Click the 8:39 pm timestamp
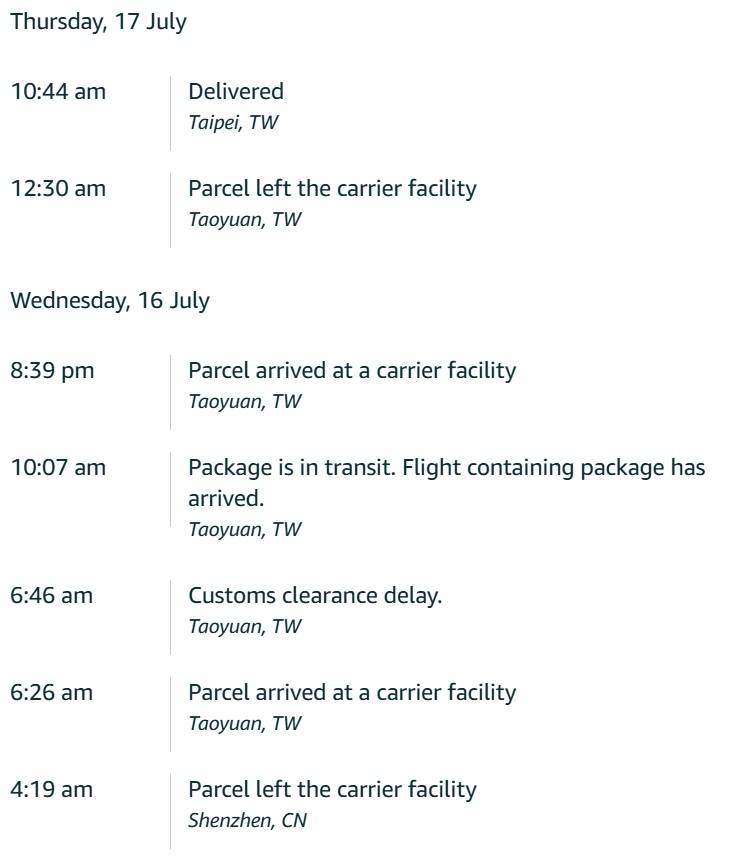Image resolution: width=730 pixels, height=867 pixels. pyautogui.click(x=52, y=371)
